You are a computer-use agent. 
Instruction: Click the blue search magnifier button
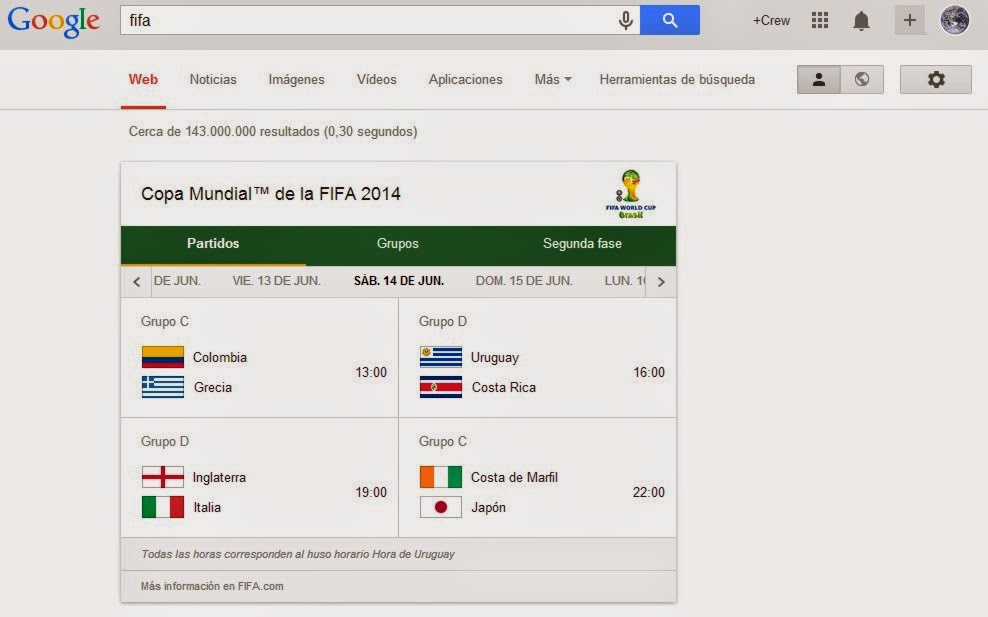(x=670, y=20)
